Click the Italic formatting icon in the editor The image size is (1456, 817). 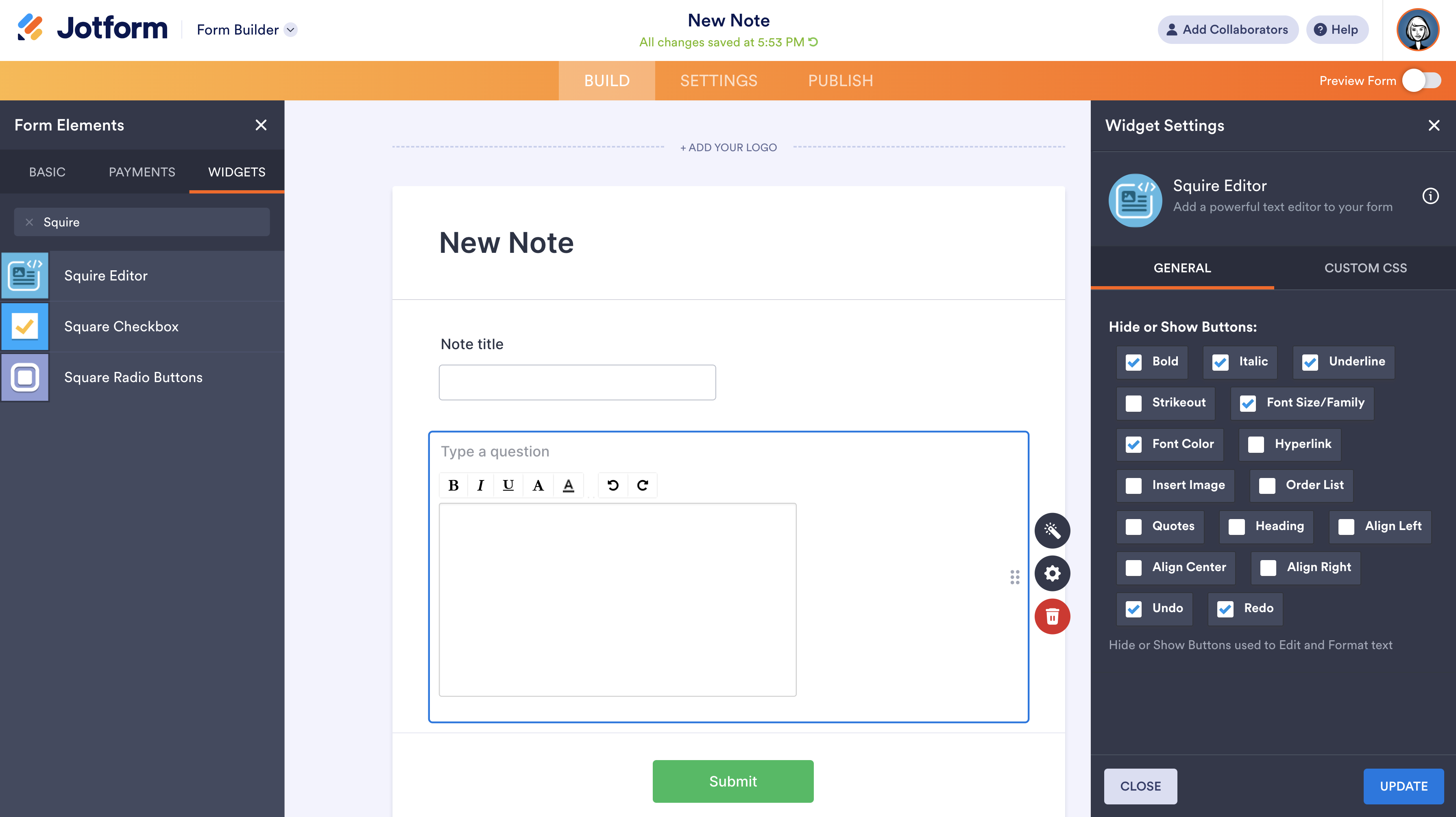480,485
